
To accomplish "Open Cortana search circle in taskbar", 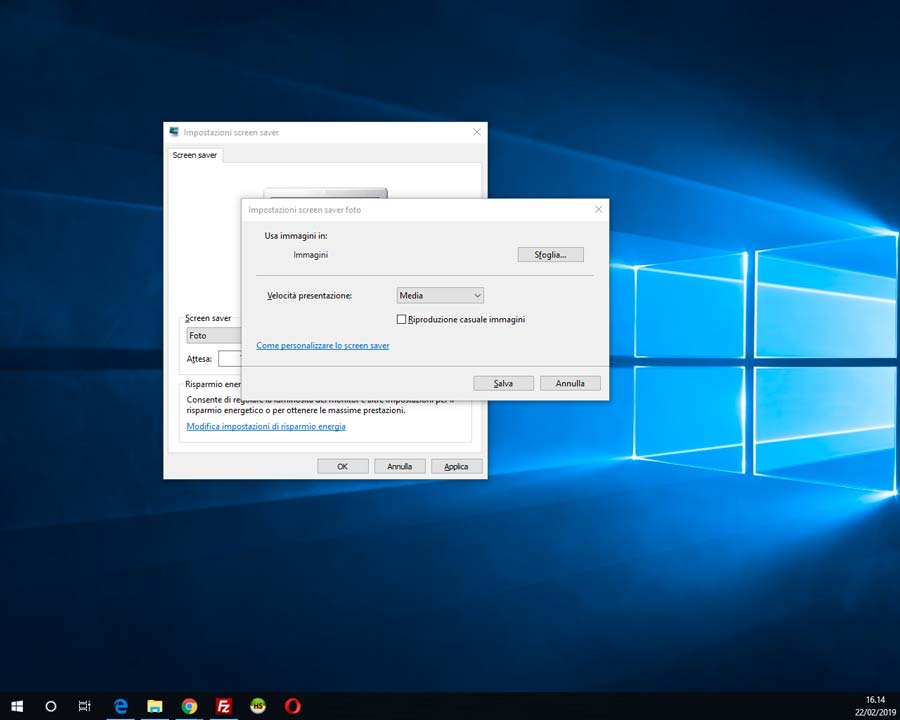I will (x=51, y=706).
